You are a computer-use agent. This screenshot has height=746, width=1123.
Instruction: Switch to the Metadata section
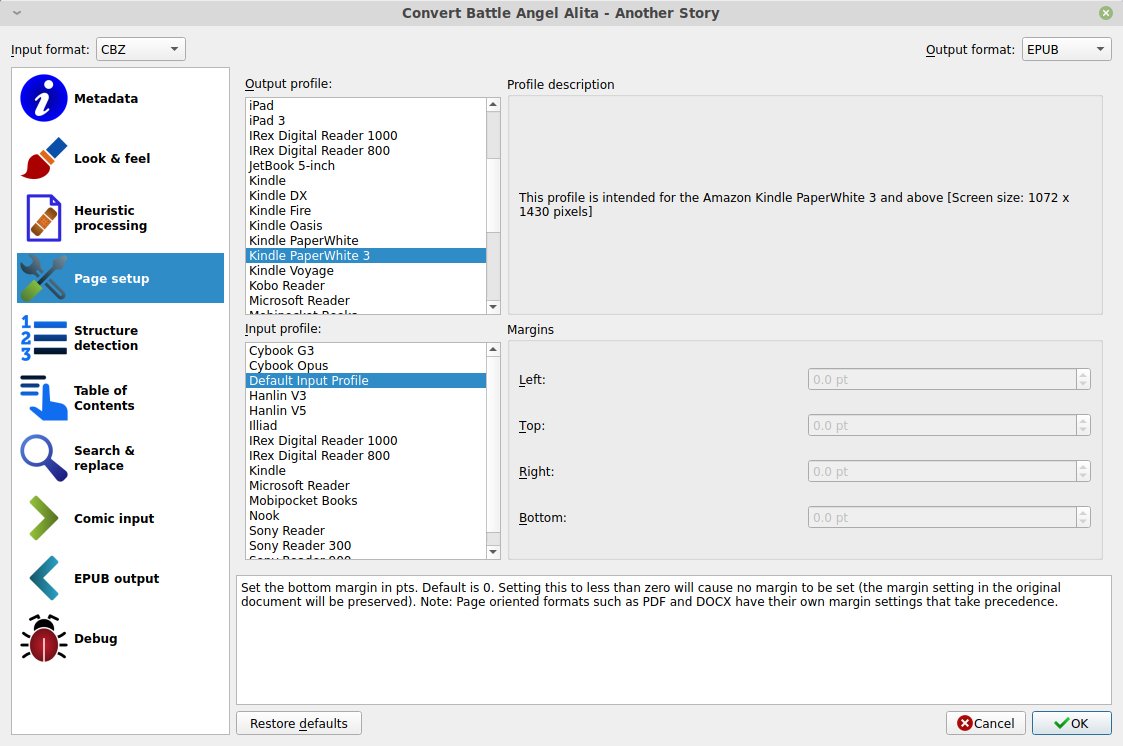120,98
